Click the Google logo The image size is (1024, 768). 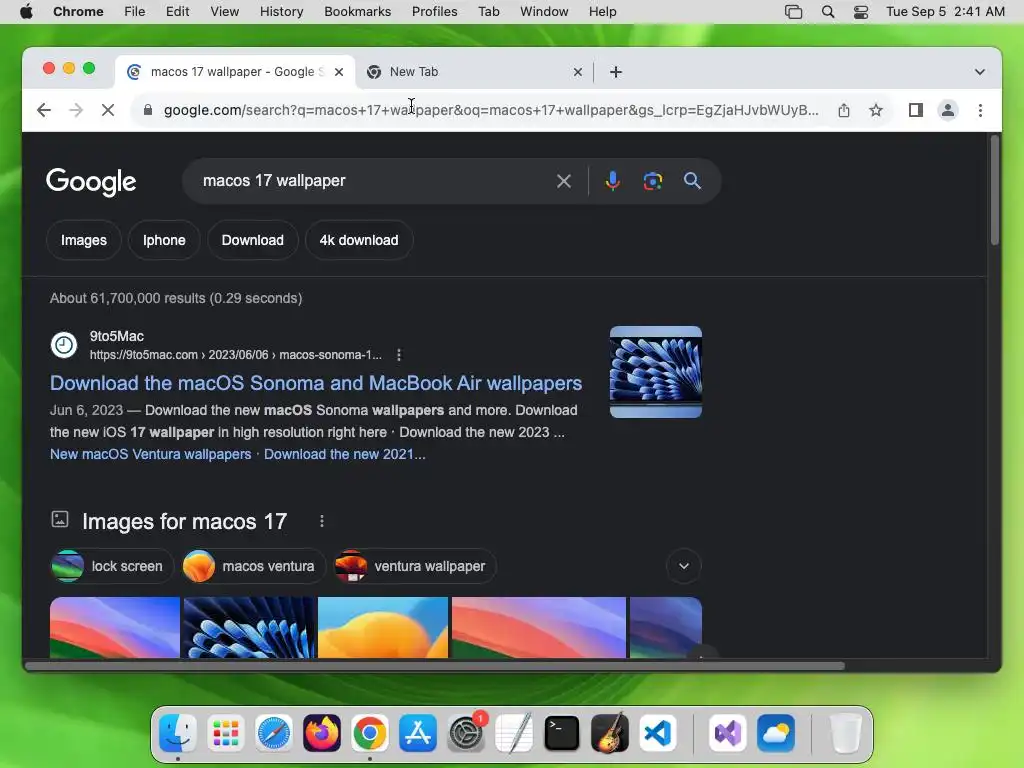91,182
